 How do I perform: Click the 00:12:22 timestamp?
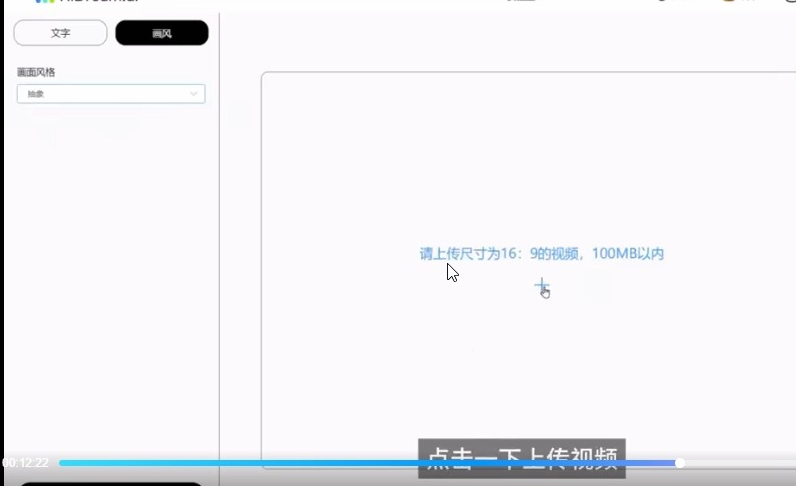[x=25, y=463]
